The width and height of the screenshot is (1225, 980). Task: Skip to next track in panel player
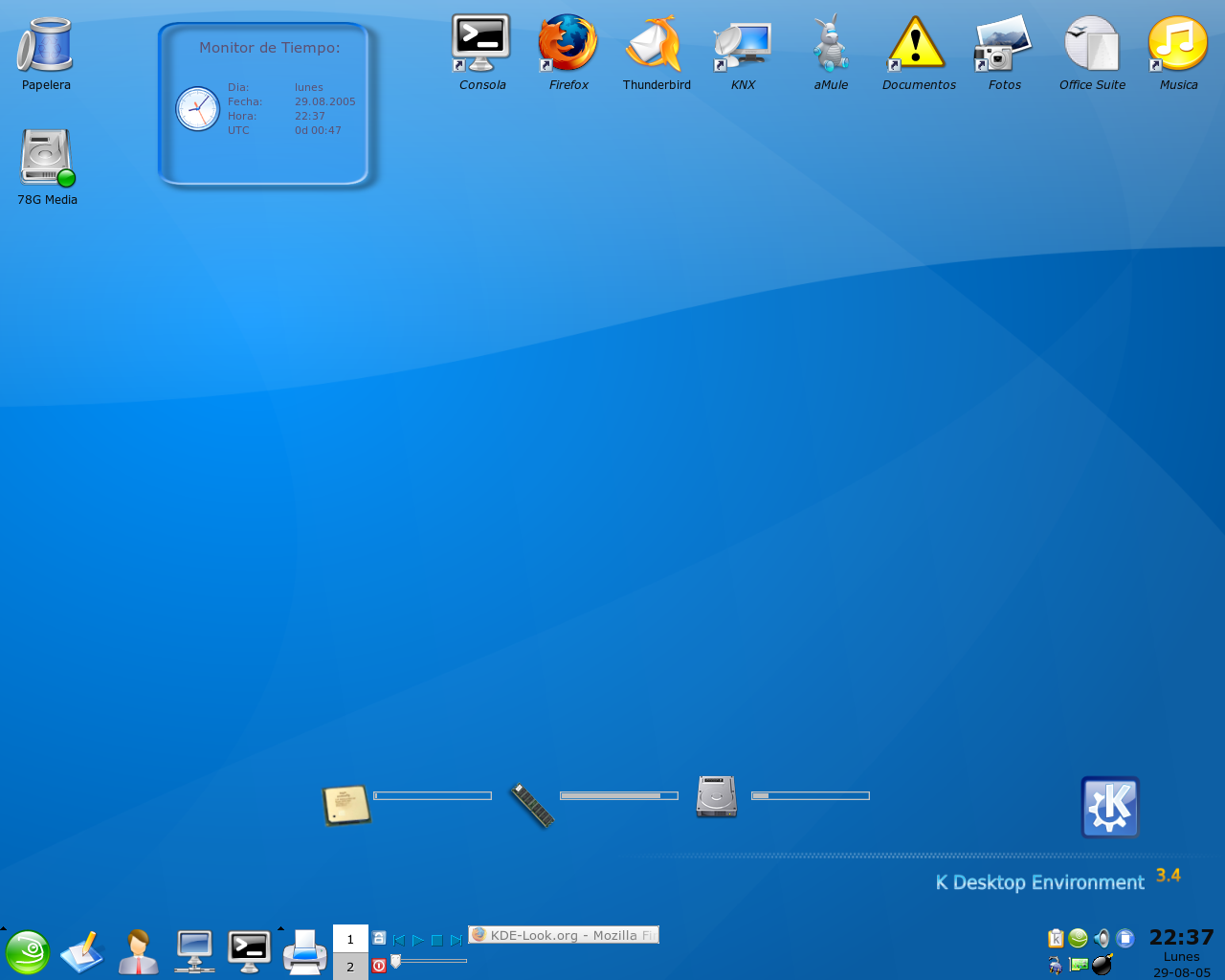(456, 941)
